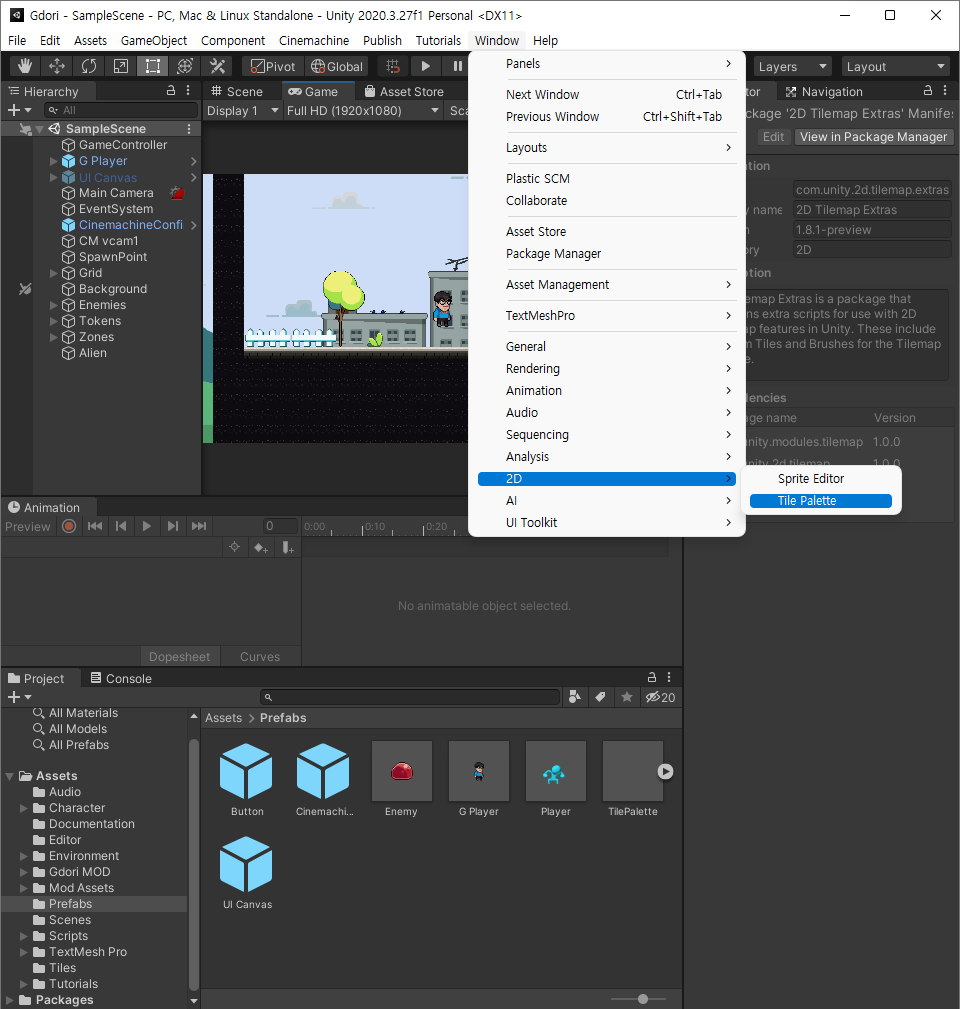
Task: Lock the Inspector panel
Action: pyautogui.click(x=928, y=91)
